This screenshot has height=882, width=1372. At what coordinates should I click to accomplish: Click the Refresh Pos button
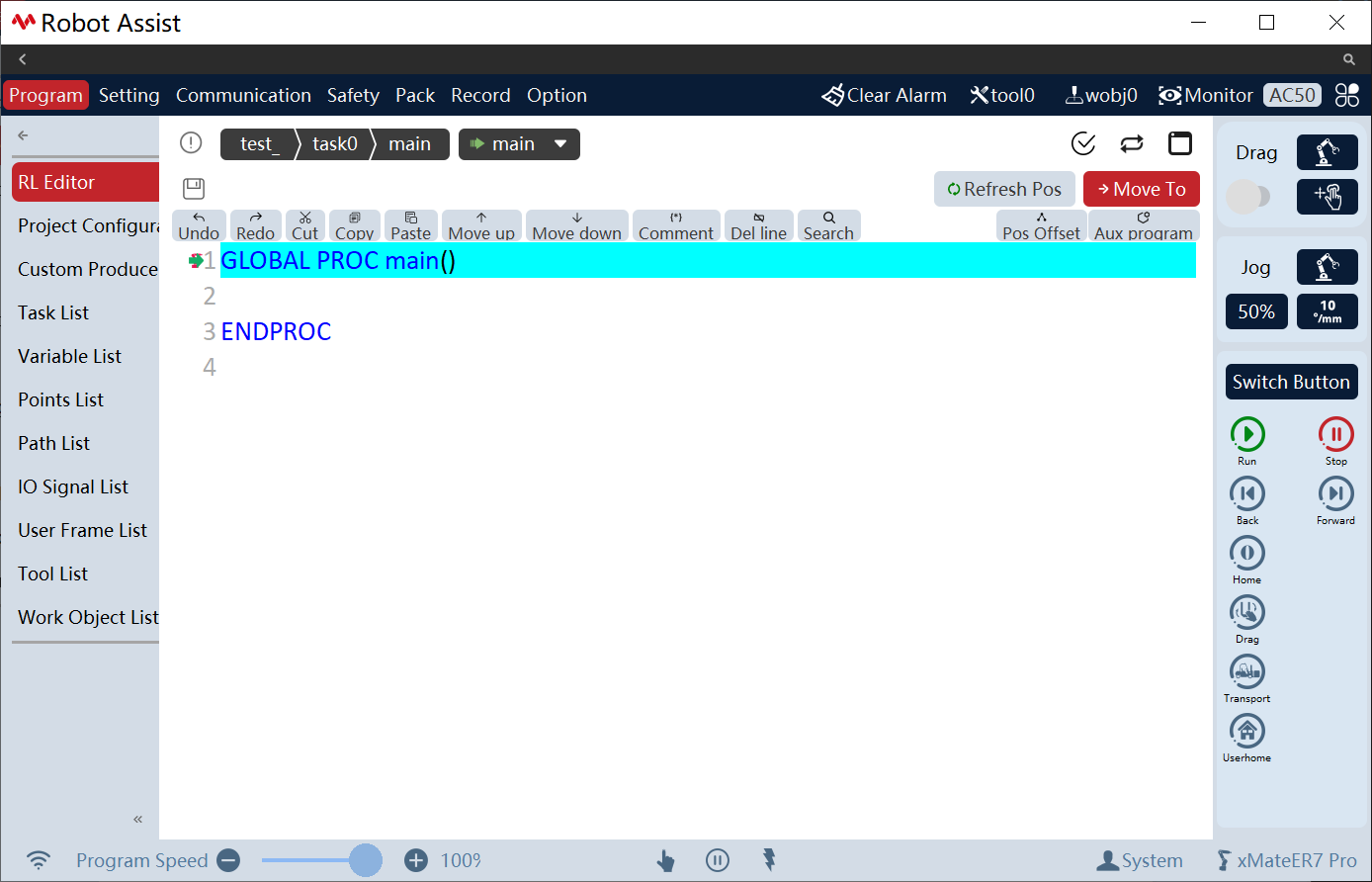pyautogui.click(x=1004, y=189)
